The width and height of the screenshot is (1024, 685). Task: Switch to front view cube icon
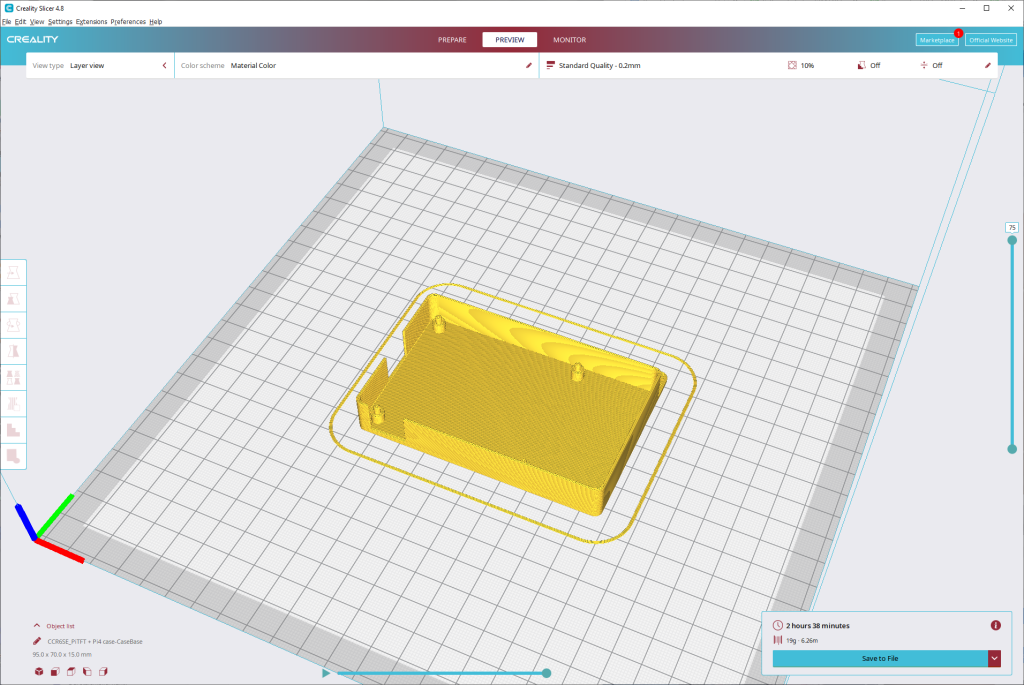pyautogui.click(x=55, y=671)
